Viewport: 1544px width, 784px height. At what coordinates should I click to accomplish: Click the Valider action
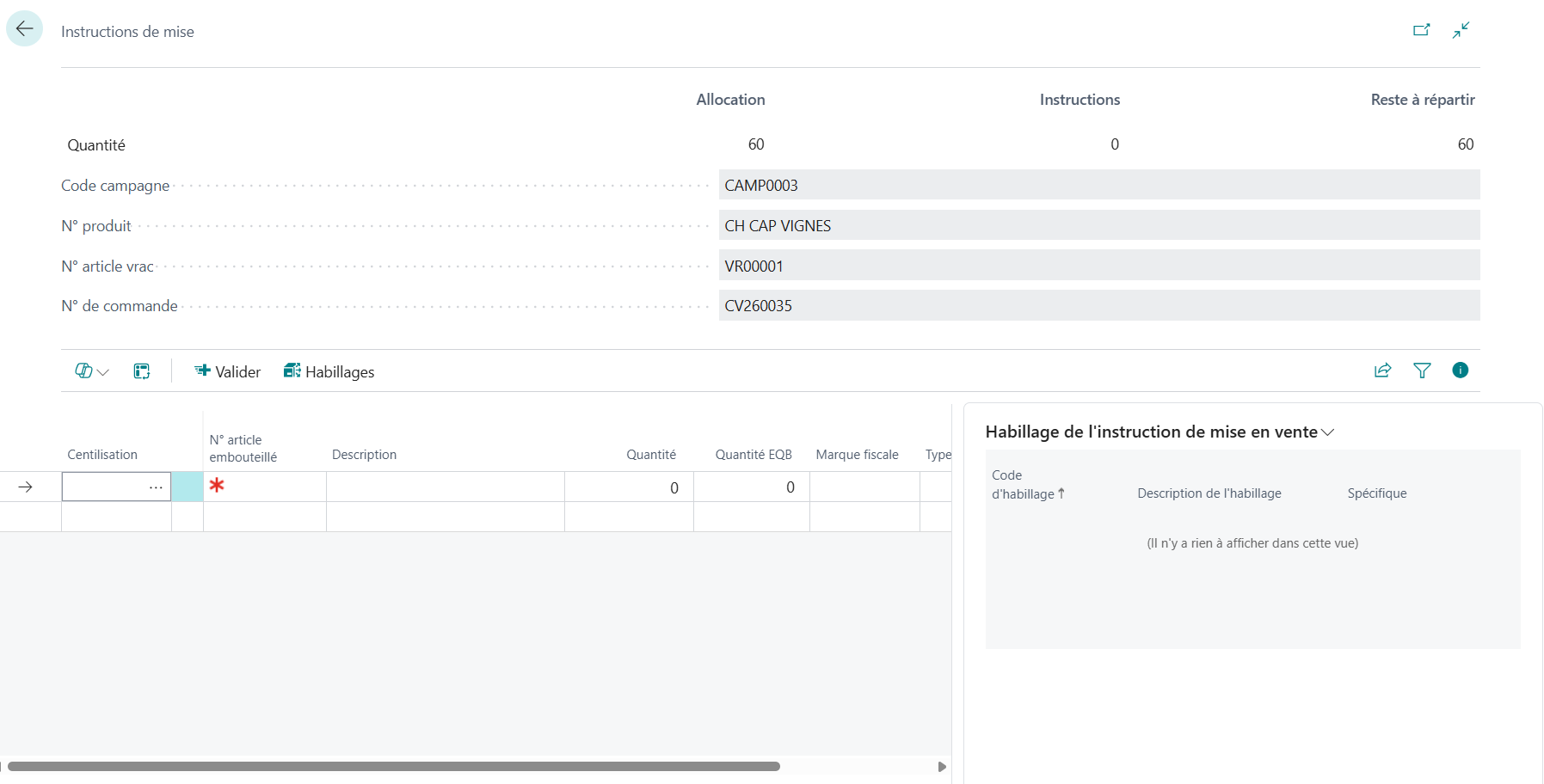coord(227,371)
